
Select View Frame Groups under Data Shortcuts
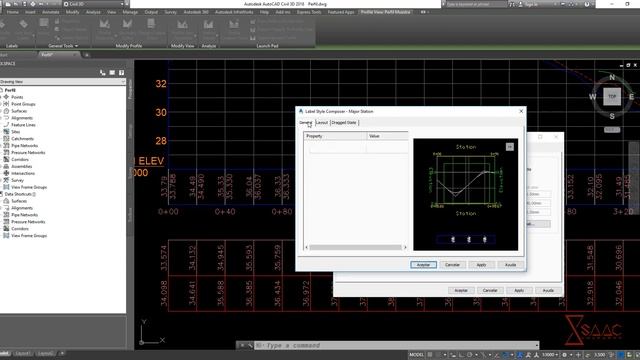click(x=29, y=236)
